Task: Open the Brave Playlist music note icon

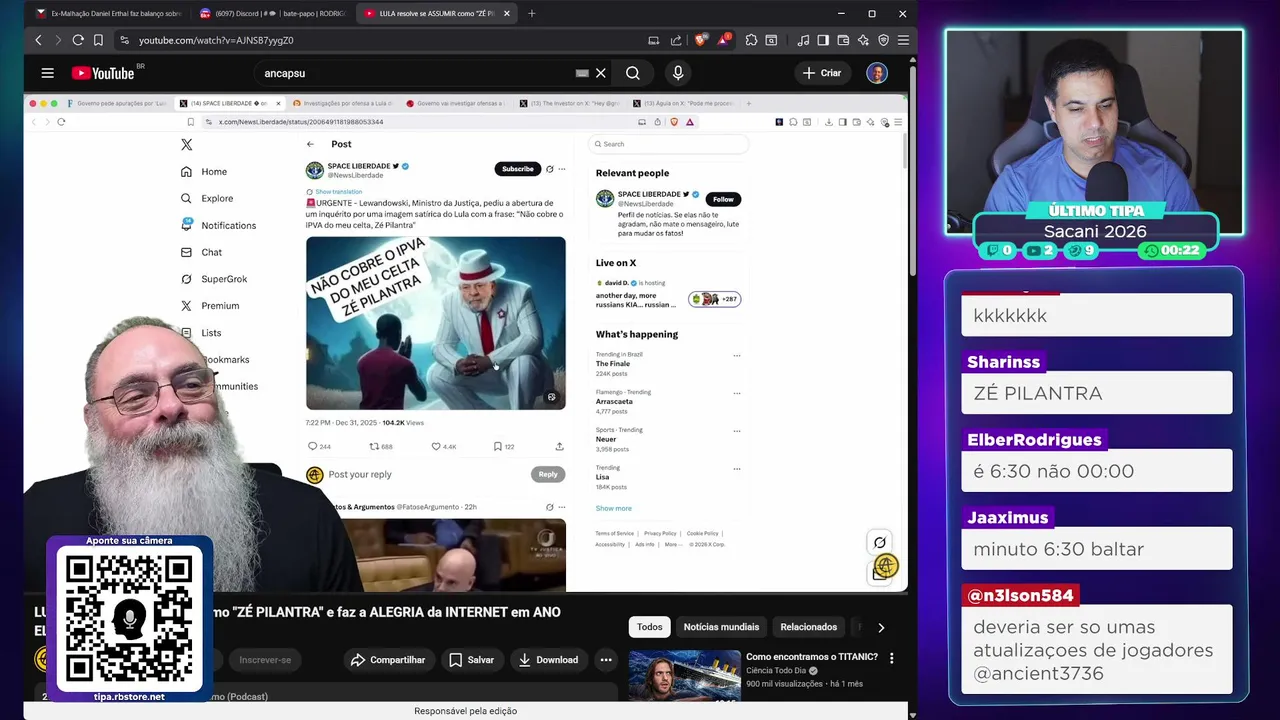Action: tap(803, 40)
